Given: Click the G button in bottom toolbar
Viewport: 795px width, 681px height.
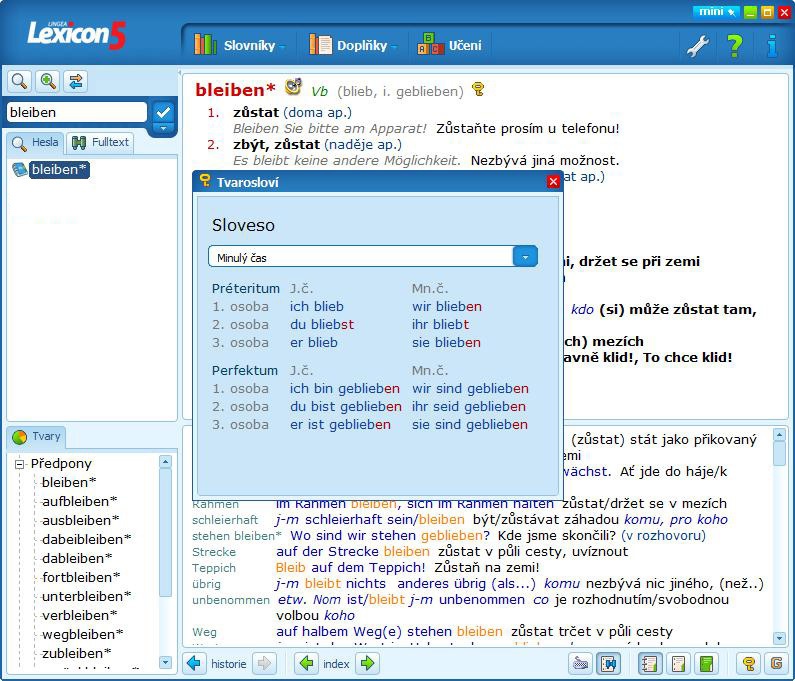Looking at the screenshot, I should pyautogui.click(x=775, y=663).
